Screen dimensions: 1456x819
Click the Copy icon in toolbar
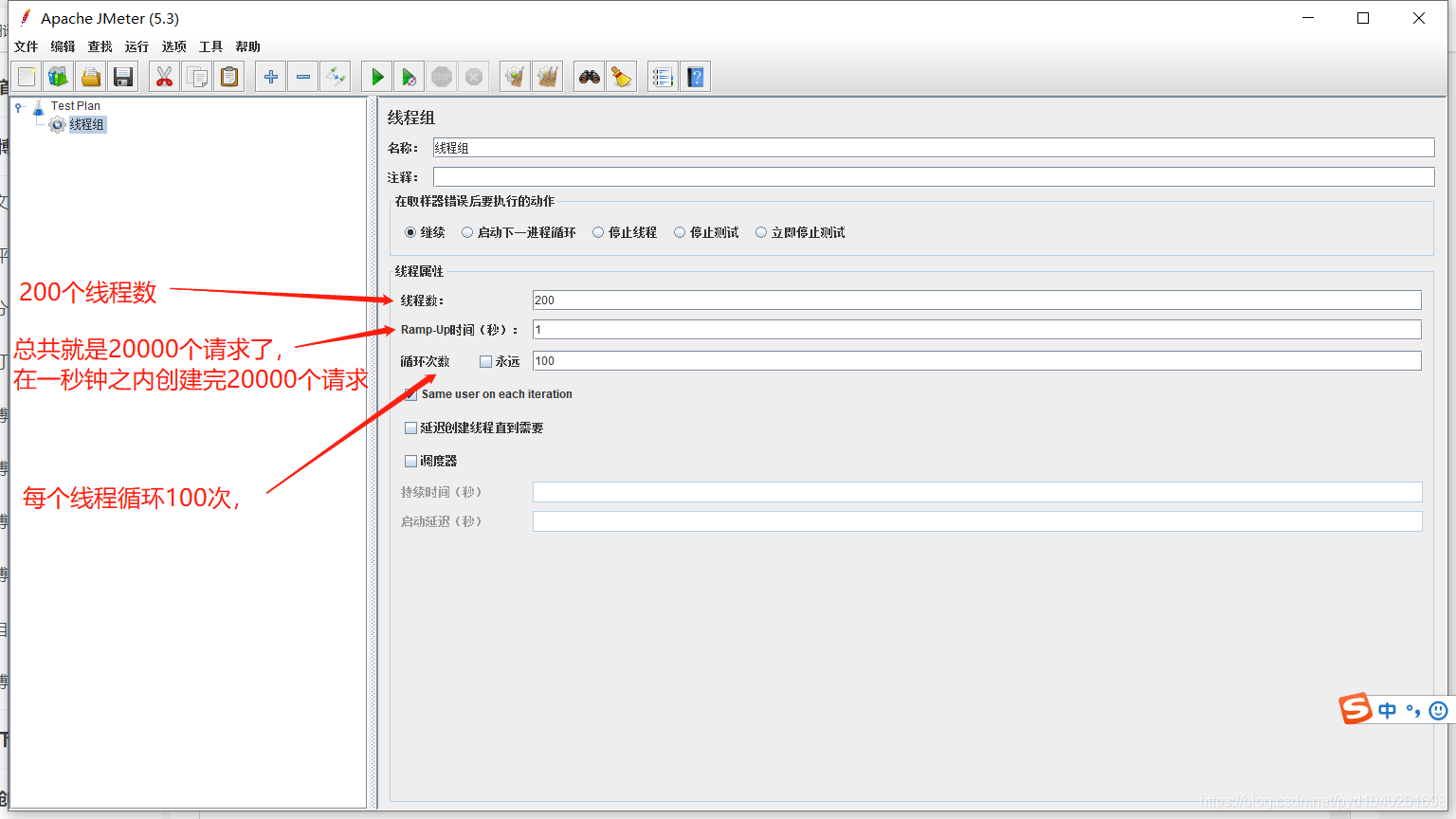[197, 77]
